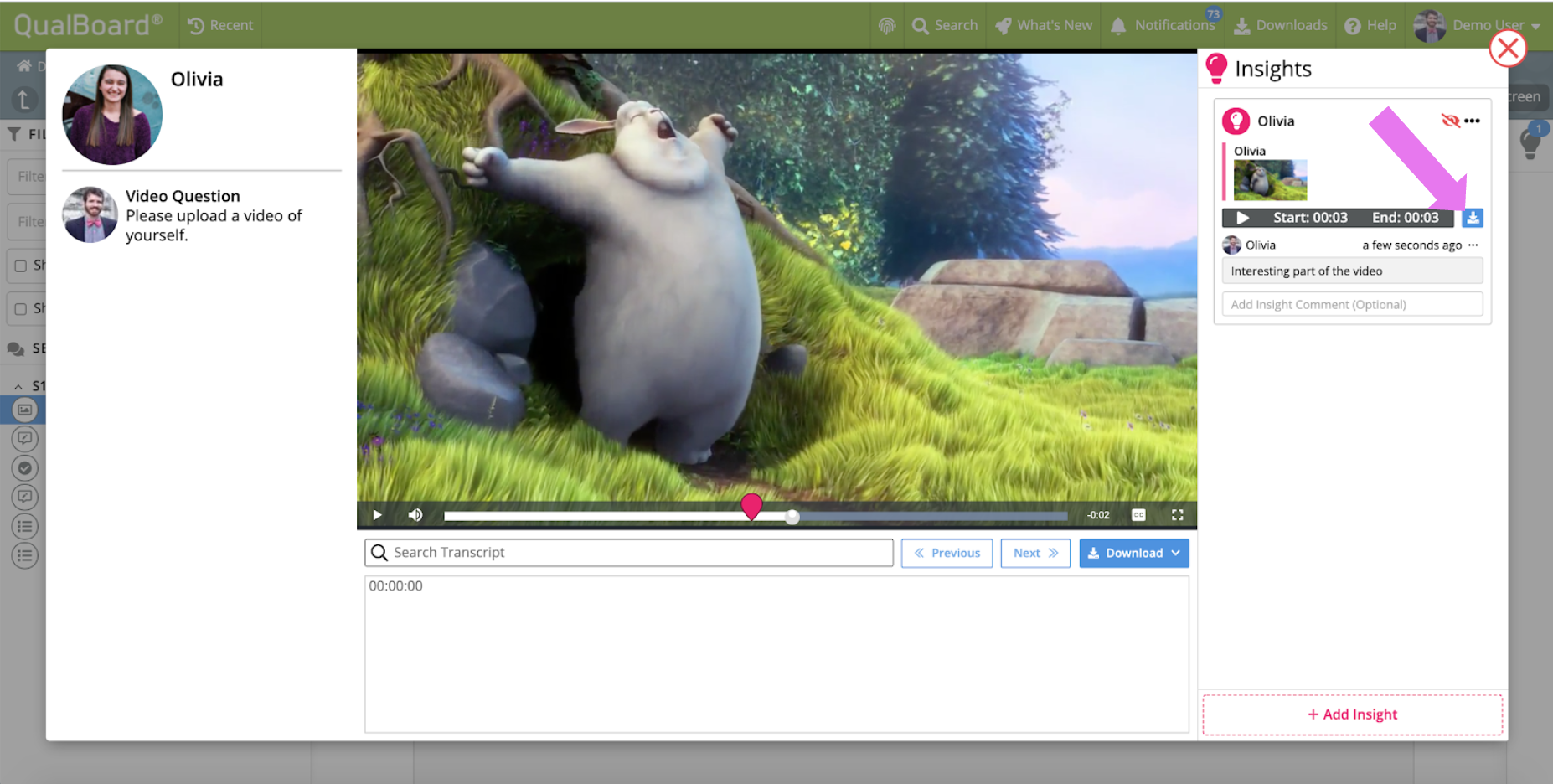Screen dimensions: 1553x784
Task: Enter fullscreen from the video player controls
Action: (1178, 515)
